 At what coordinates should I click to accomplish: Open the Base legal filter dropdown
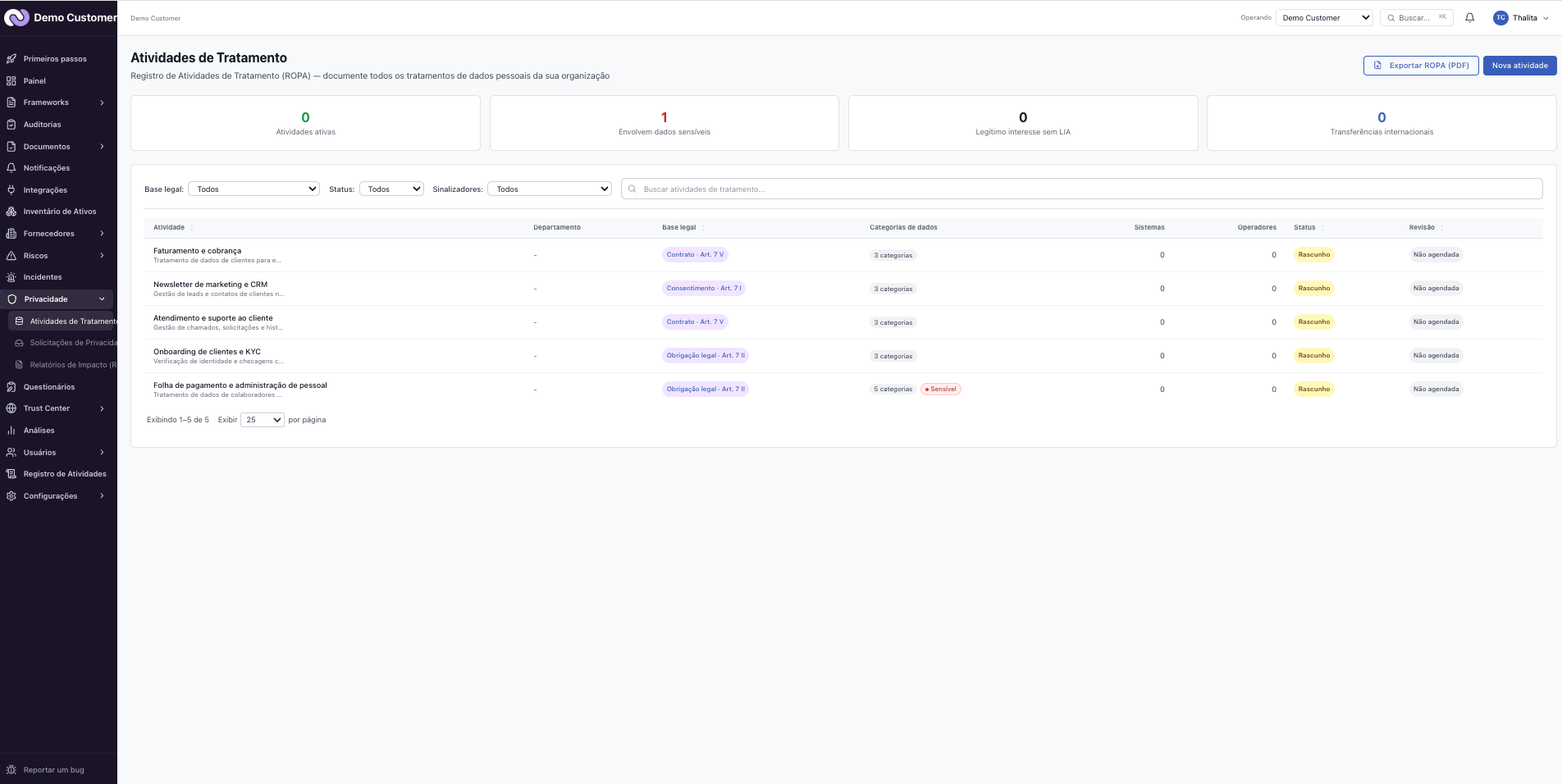point(253,189)
